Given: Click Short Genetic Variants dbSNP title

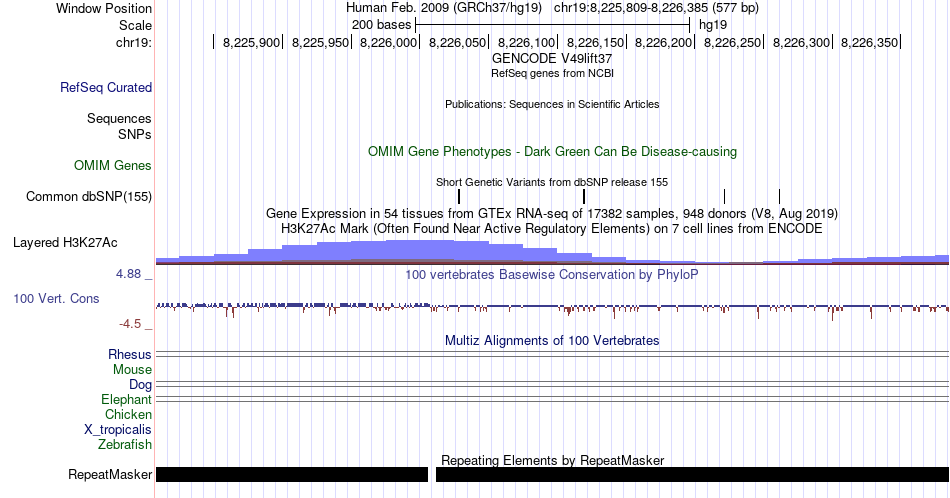Looking at the screenshot, I should point(552,182).
